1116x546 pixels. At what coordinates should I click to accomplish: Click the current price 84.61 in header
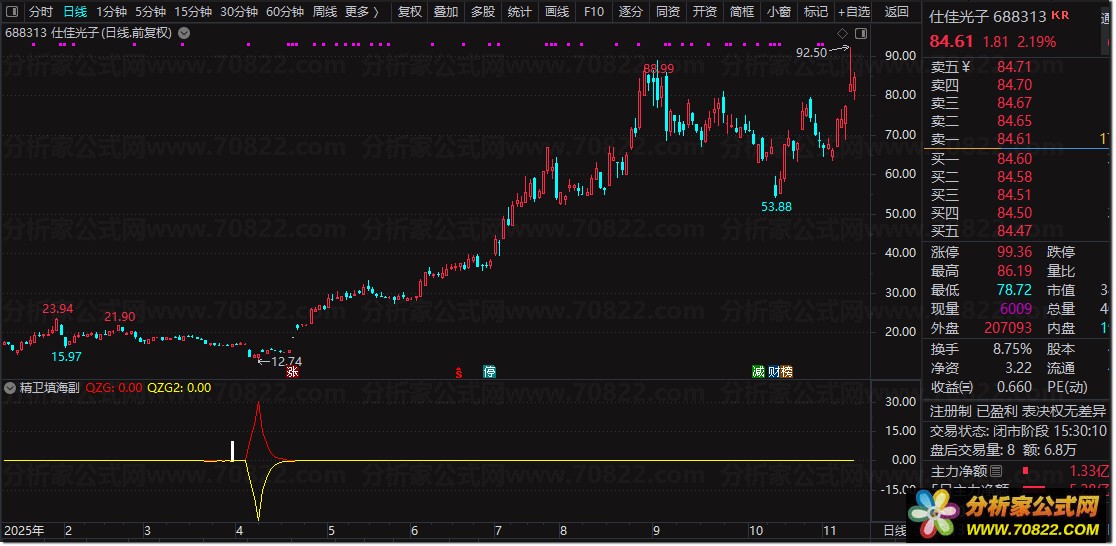951,41
